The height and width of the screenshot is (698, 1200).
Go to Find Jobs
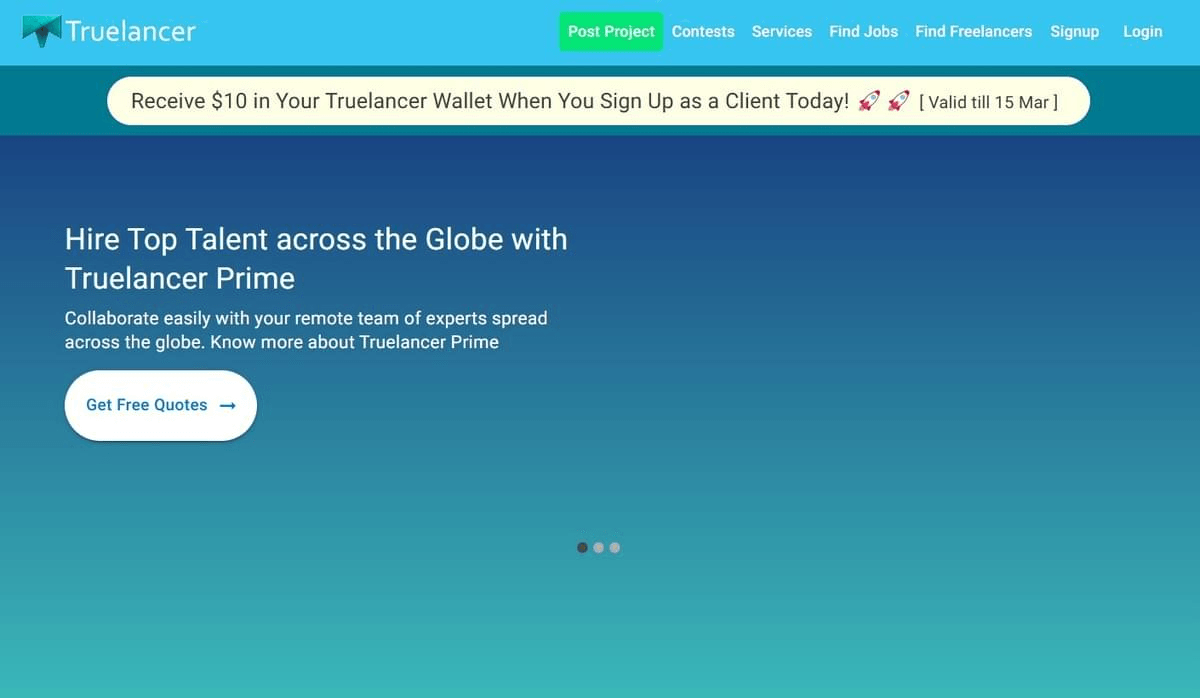(x=864, y=32)
